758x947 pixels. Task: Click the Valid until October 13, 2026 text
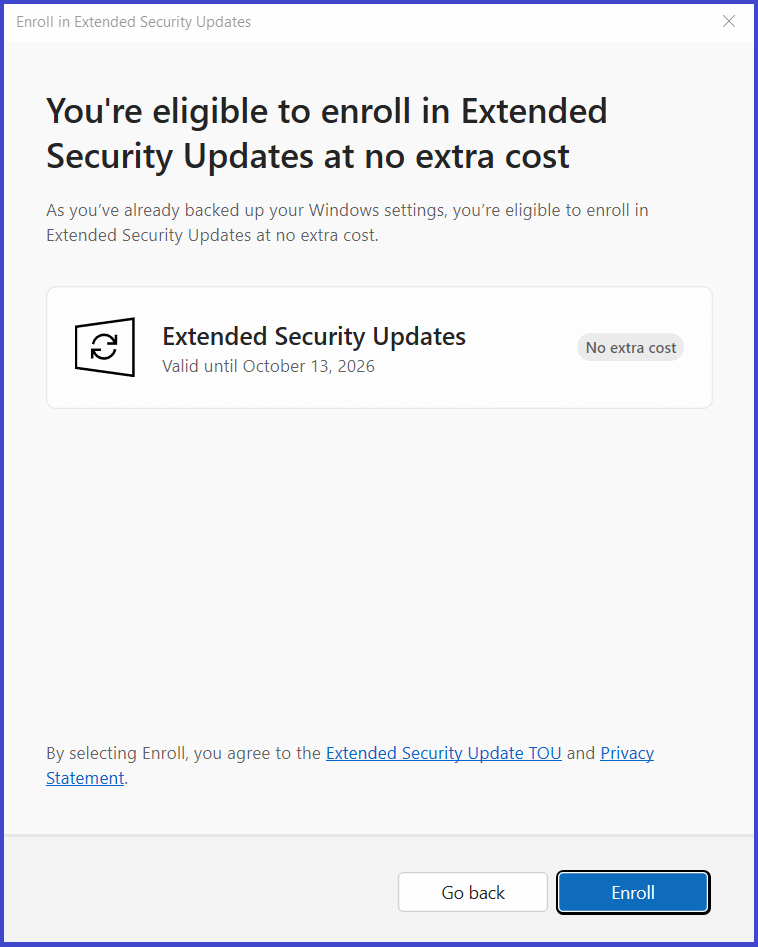click(x=268, y=366)
